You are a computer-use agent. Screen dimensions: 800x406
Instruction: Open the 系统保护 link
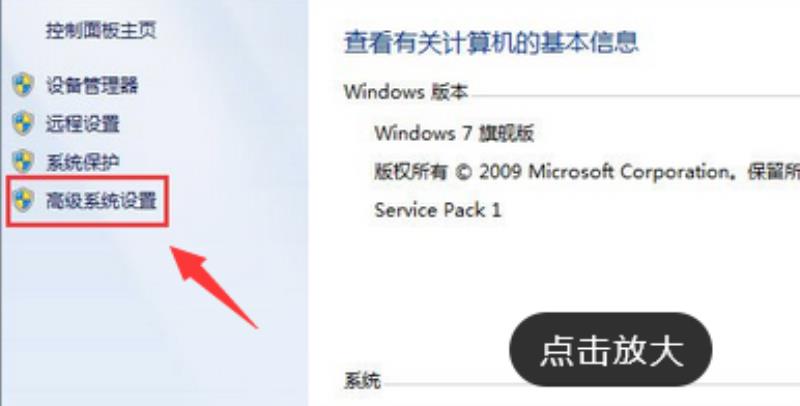[x=83, y=163]
